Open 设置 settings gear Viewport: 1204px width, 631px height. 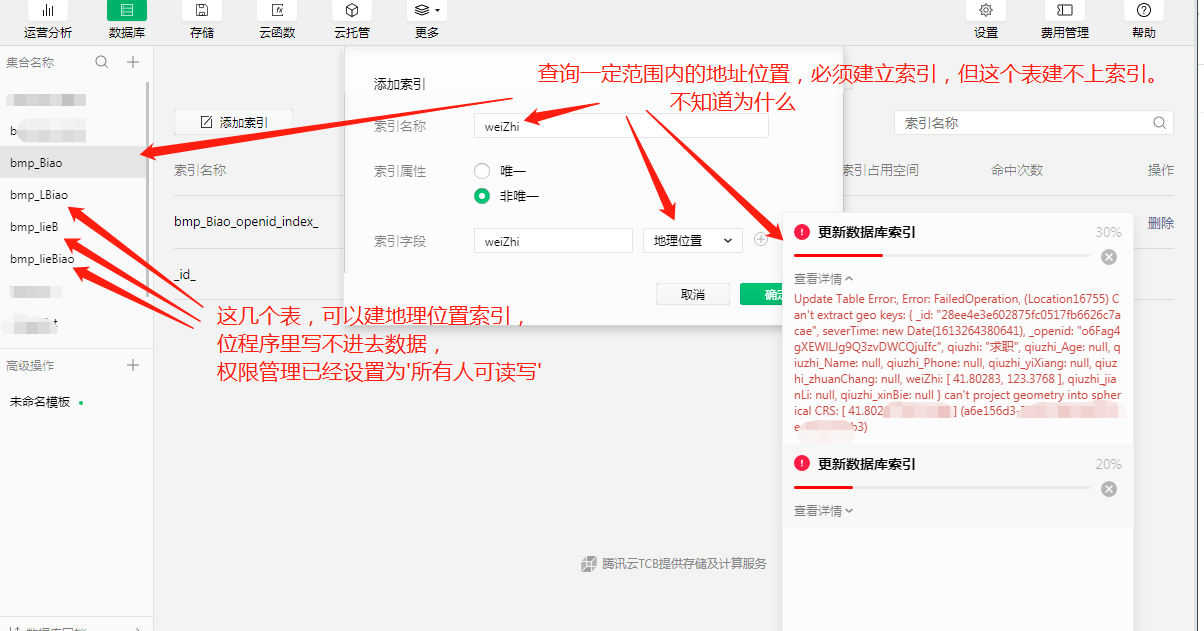[x=986, y=20]
